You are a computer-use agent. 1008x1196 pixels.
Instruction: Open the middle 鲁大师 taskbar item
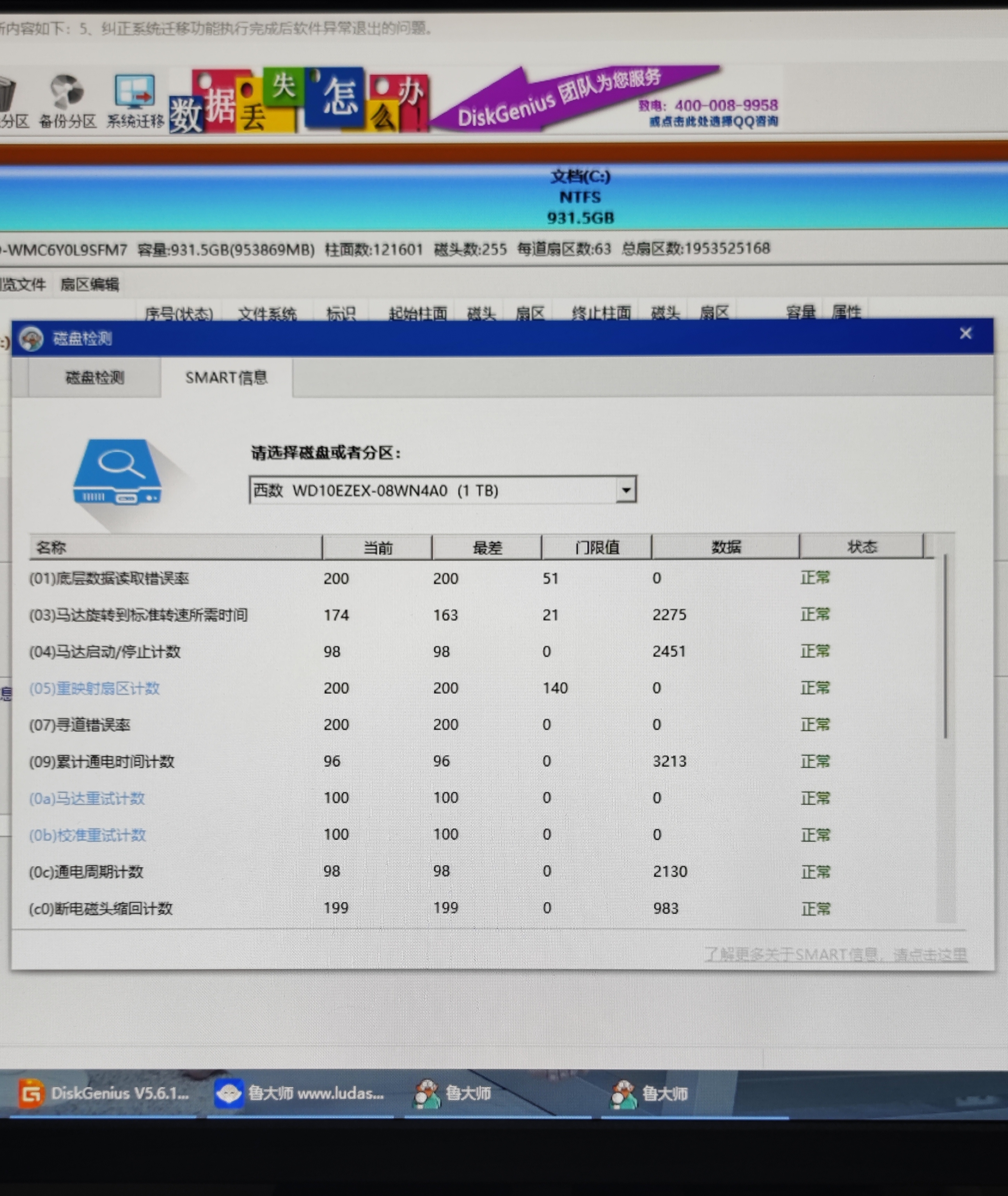point(497,1093)
